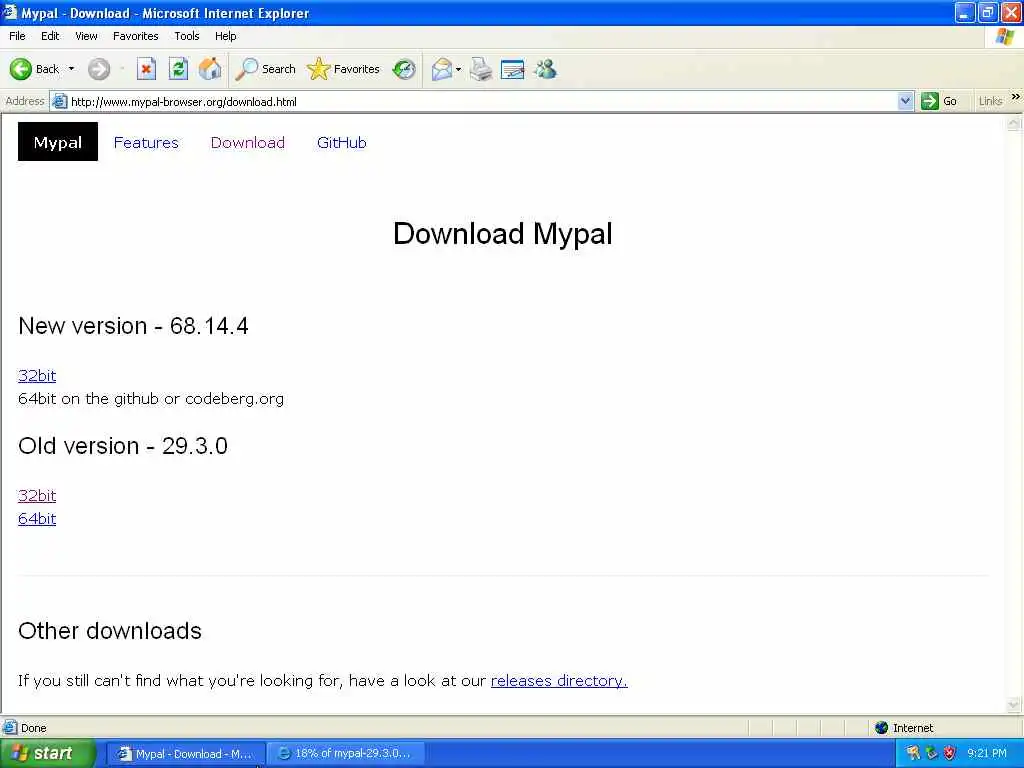Download new version 68.14.4 32bit link
This screenshot has height=768, width=1024.
[37, 376]
